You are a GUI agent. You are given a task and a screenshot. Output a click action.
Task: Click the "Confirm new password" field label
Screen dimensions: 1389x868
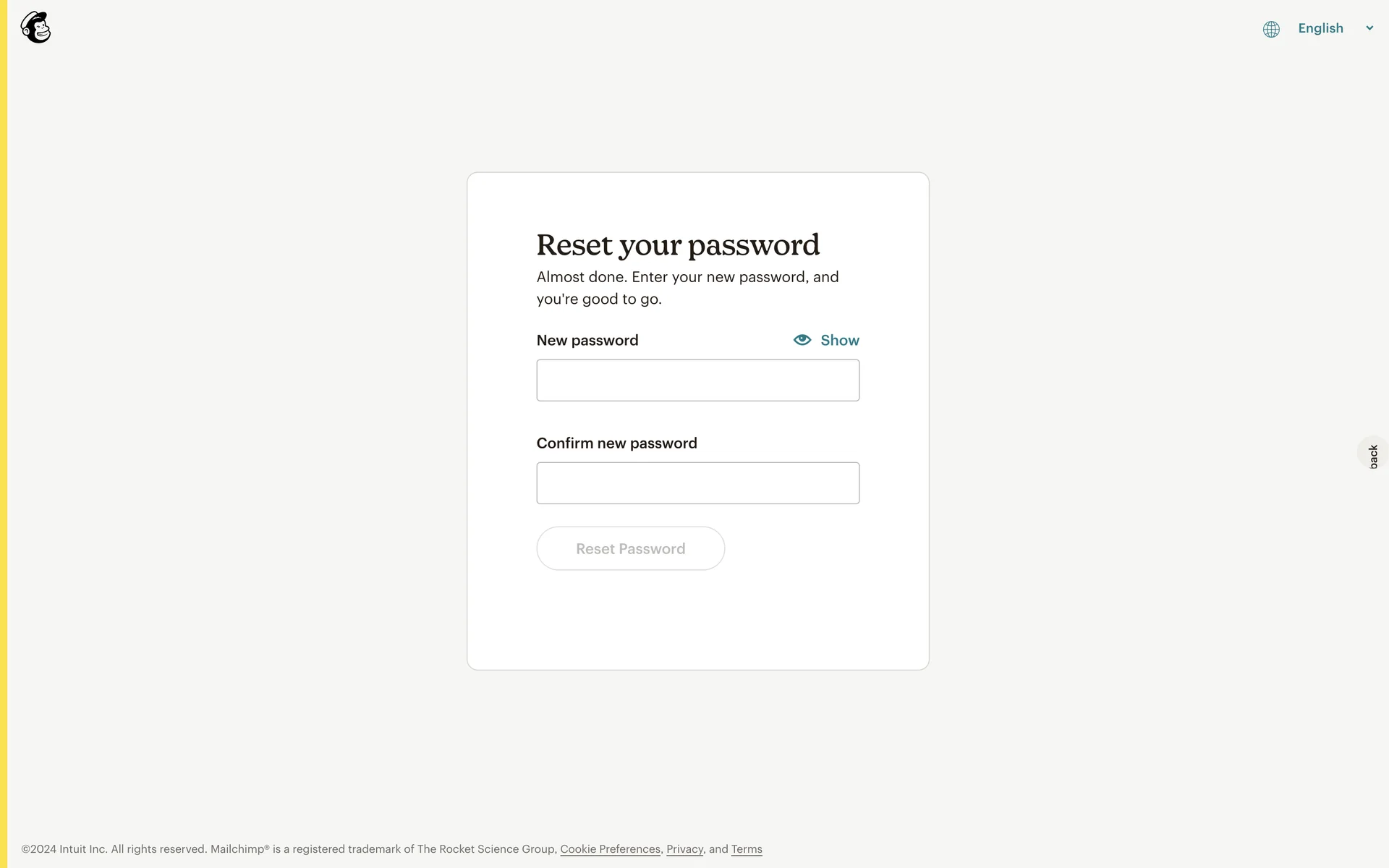click(616, 443)
